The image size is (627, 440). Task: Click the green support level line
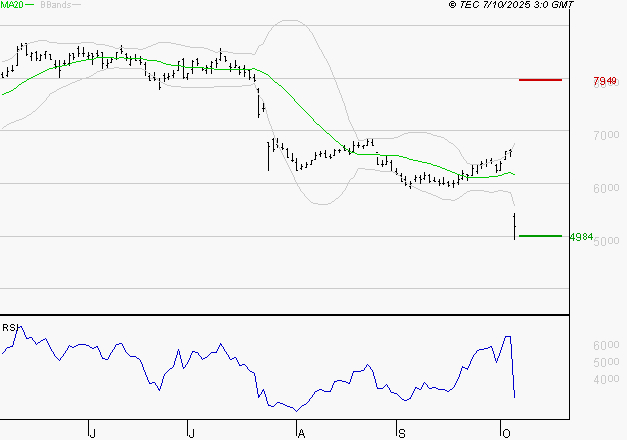[540, 236]
